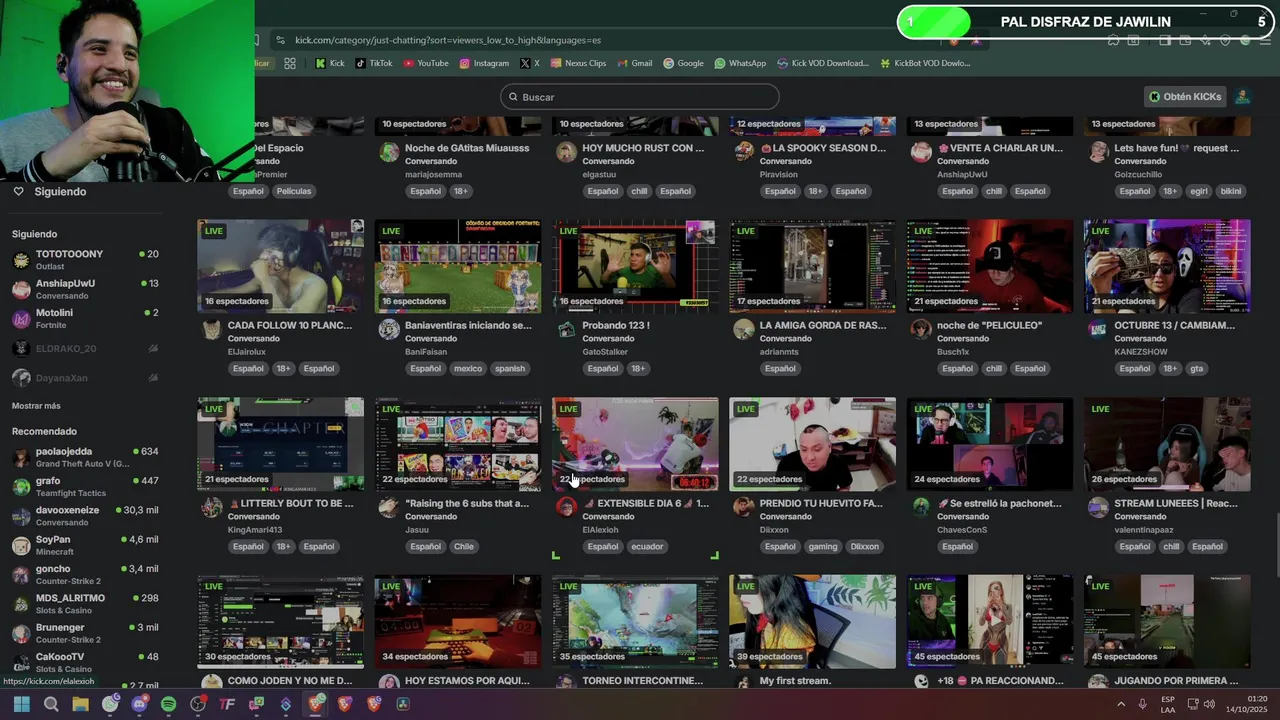Open the Gmail bookmark

[634, 63]
